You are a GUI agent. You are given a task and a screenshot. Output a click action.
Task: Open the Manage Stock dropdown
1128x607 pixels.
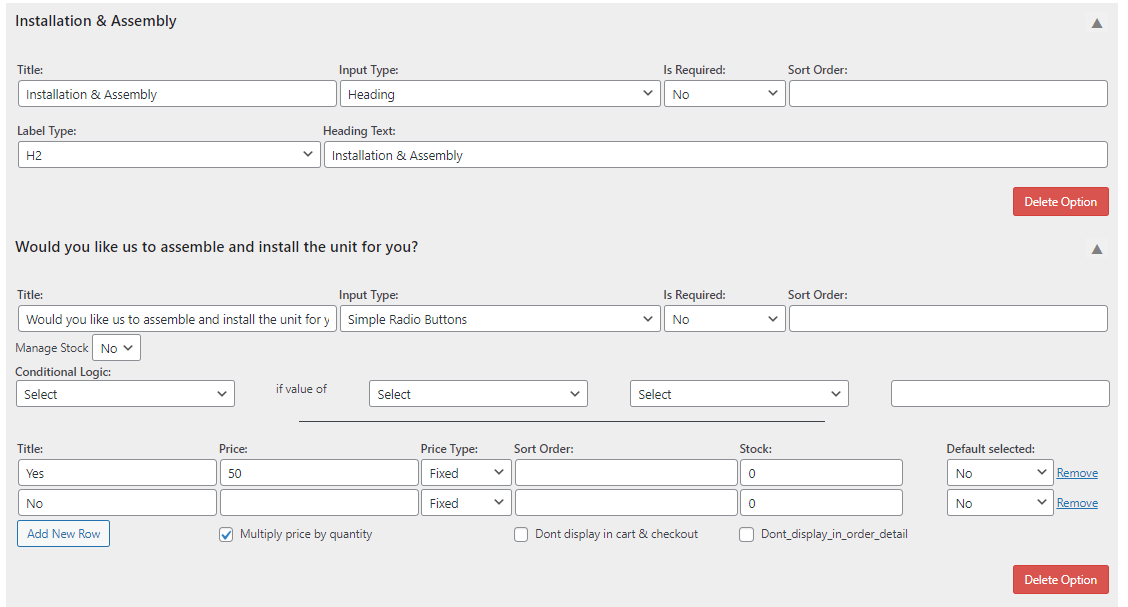pyautogui.click(x=117, y=348)
